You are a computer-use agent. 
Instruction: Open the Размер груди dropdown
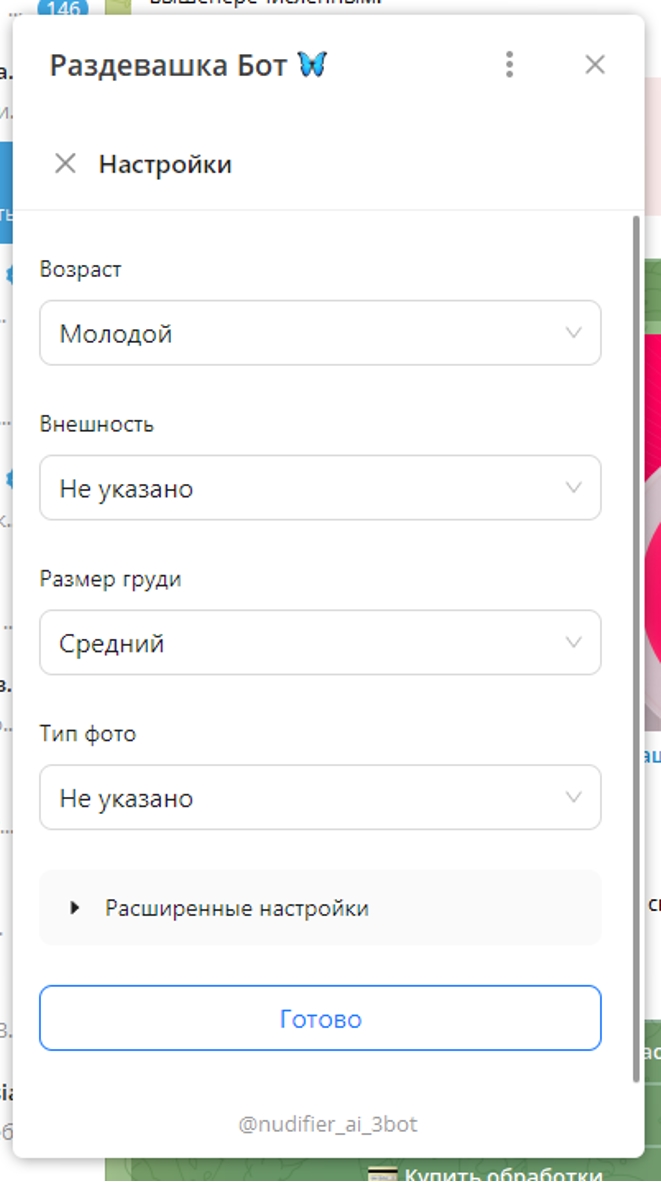pos(320,643)
